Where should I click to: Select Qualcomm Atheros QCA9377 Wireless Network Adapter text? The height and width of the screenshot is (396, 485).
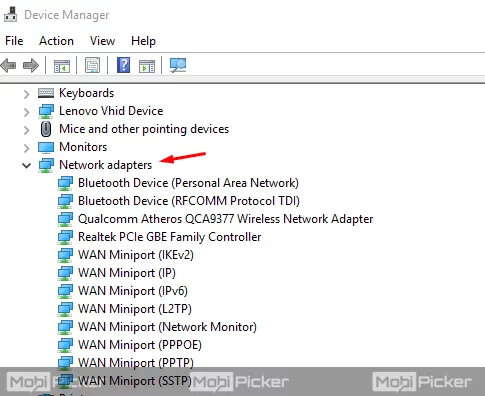[226, 219]
